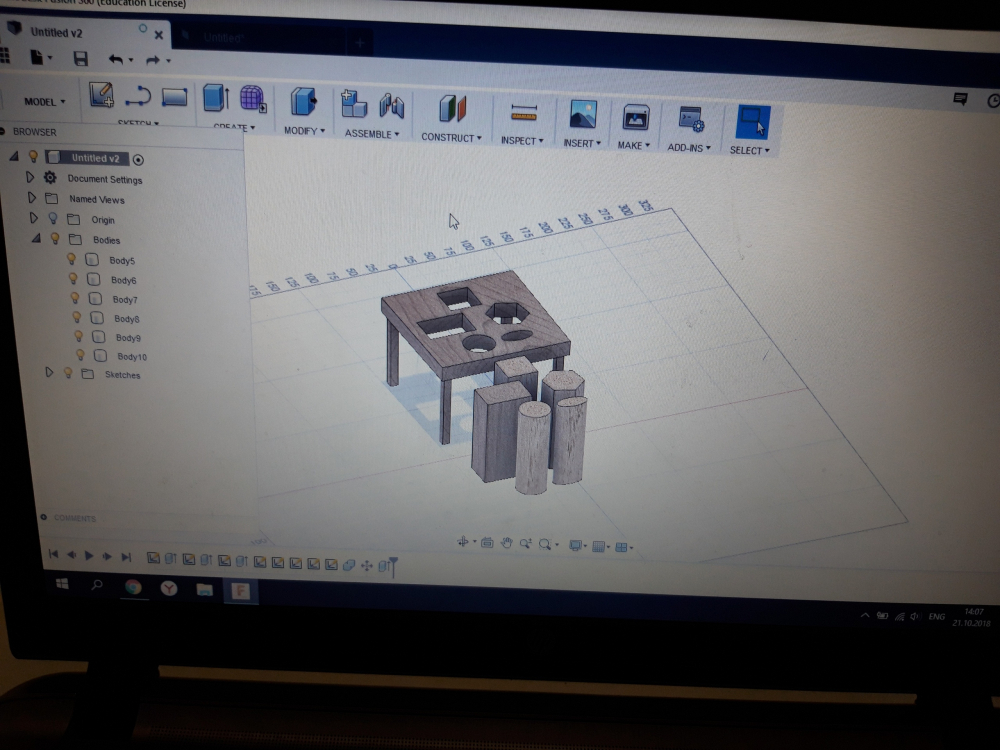Click the Display Settings monitor icon

[x=575, y=545]
